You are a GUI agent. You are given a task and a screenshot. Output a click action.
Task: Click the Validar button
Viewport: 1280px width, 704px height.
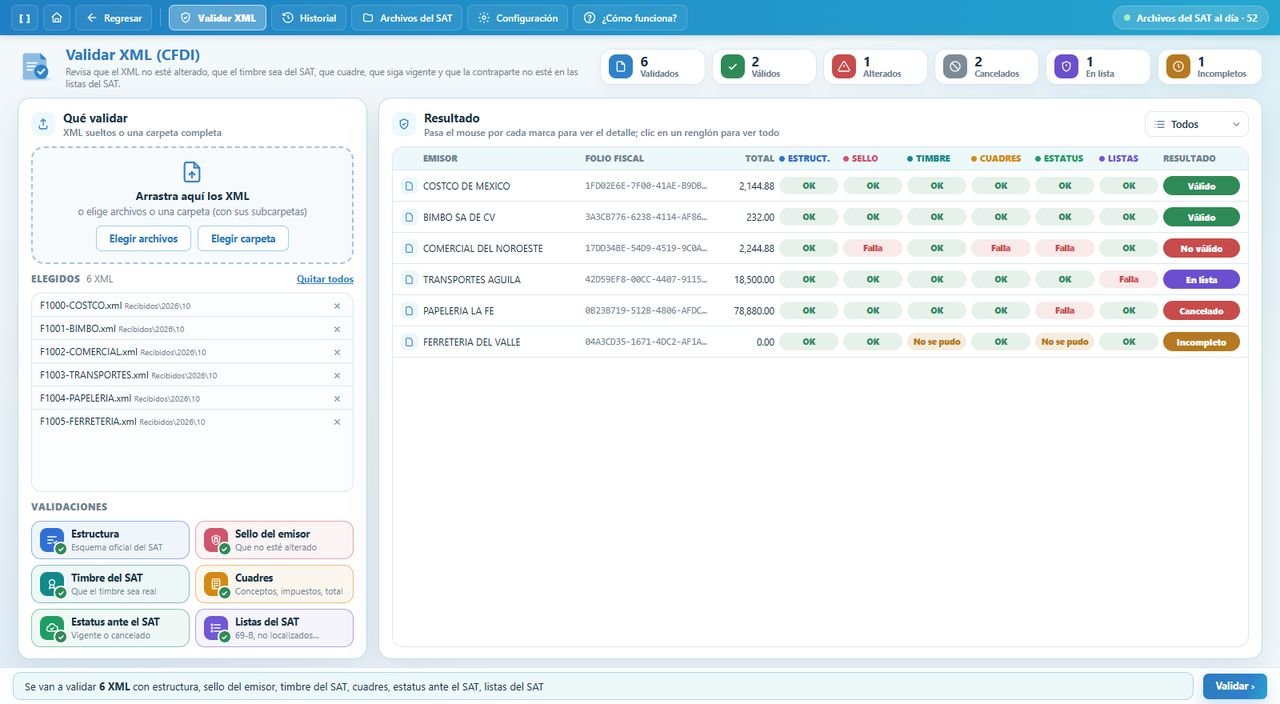[1235, 687]
